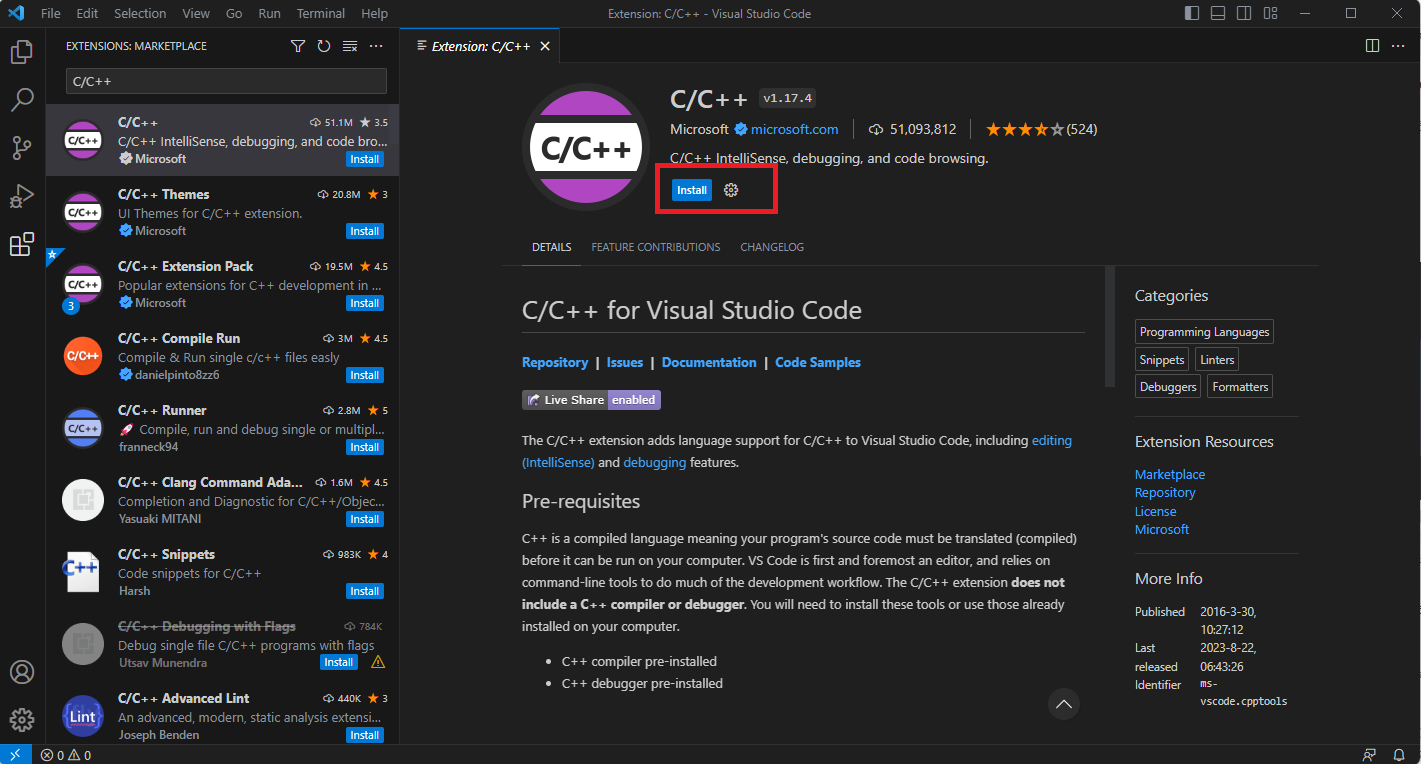Close the Extension: C/C++ tab
Image resolution: width=1421 pixels, height=764 pixels.
click(545, 46)
